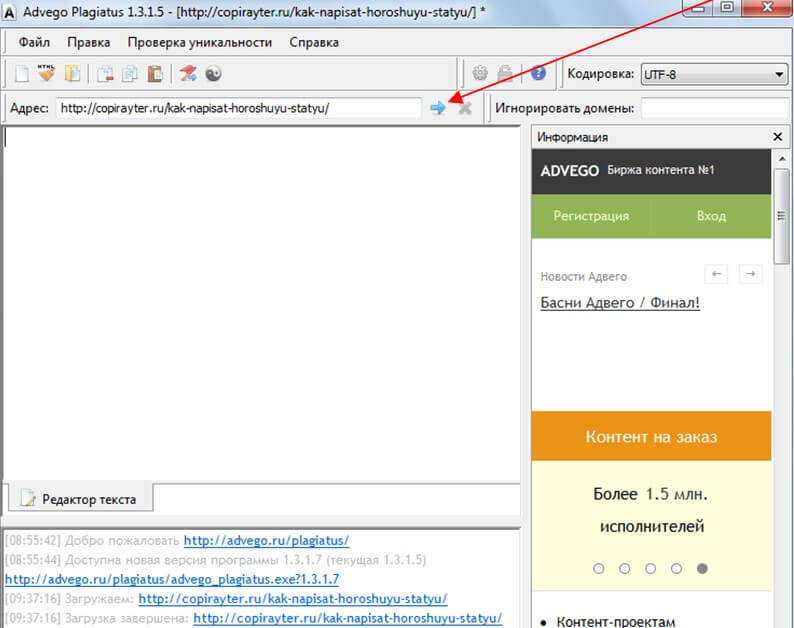Load the address with the blue arrow

(x=438, y=107)
